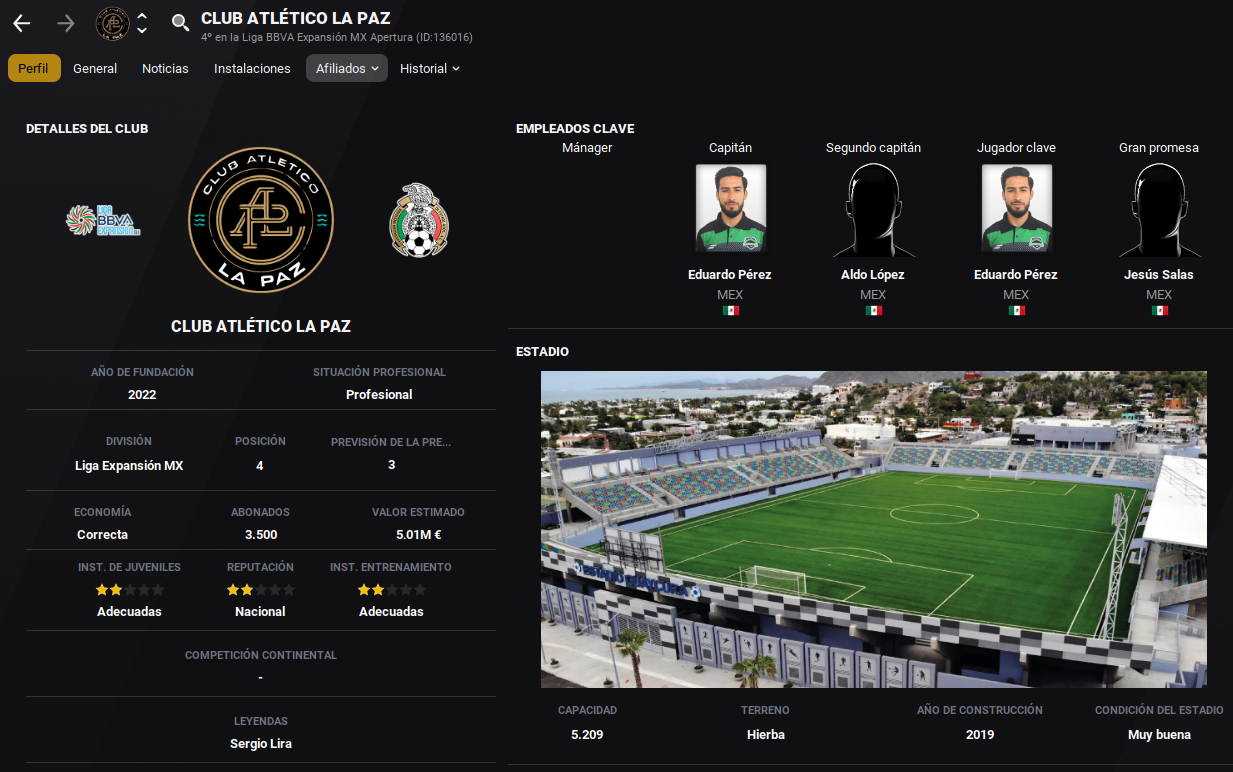Click the Nacional reputation value

(x=260, y=611)
